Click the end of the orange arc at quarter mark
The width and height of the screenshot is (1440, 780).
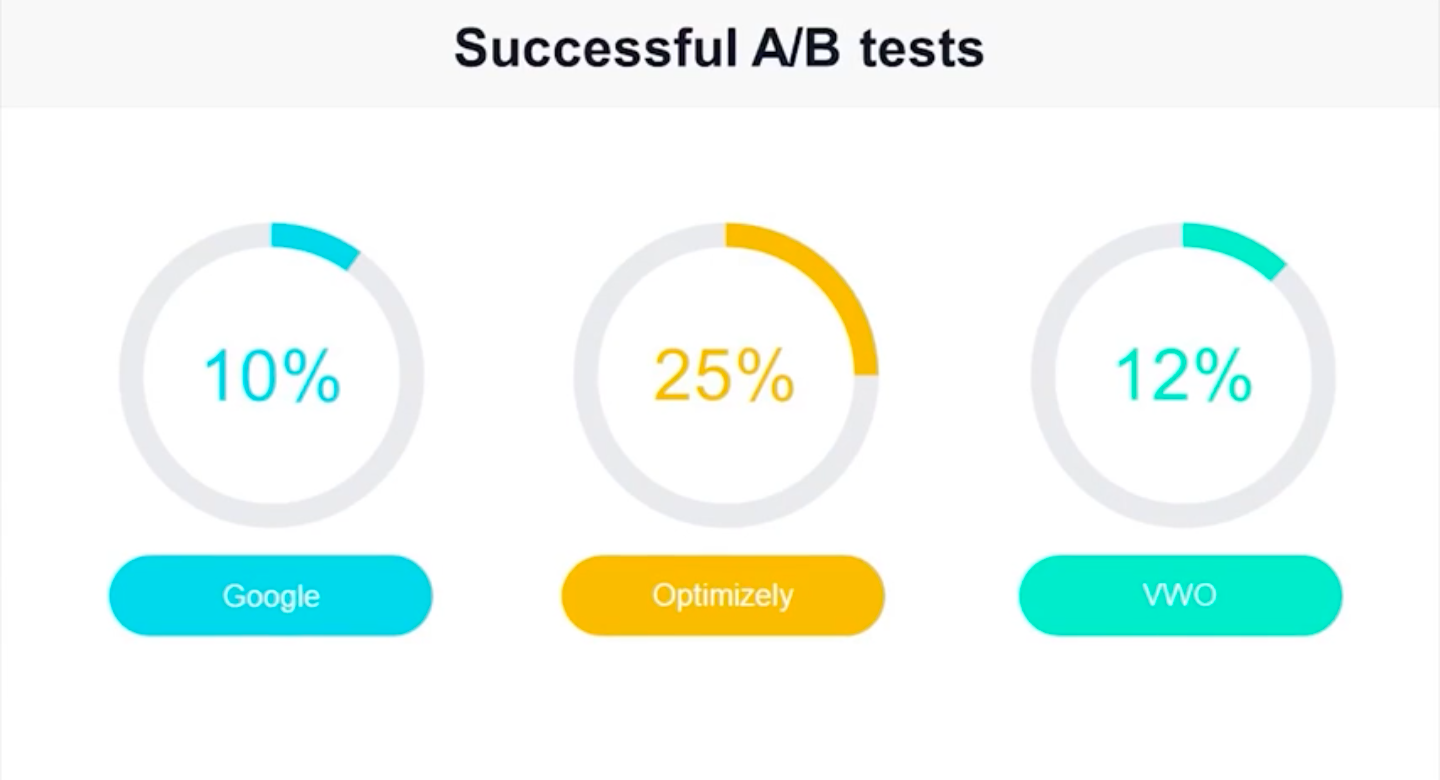click(x=866, y=369)
